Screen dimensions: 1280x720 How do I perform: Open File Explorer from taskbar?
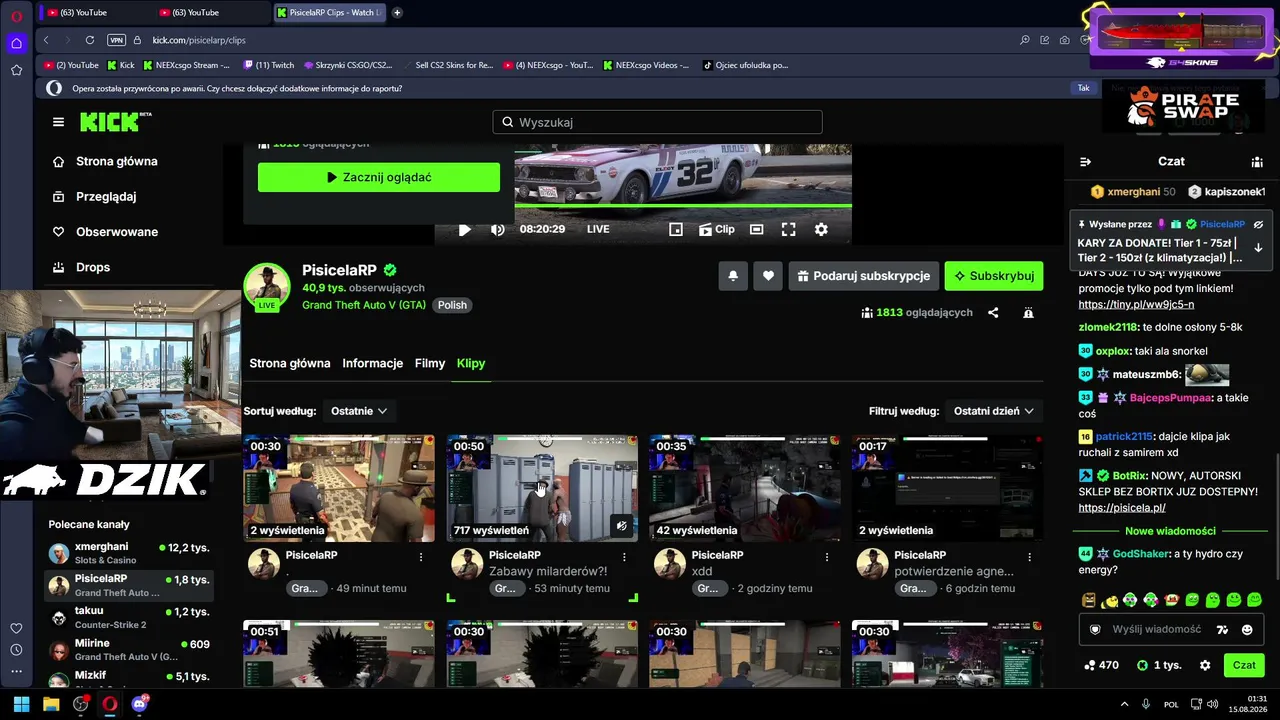(51, 704)
